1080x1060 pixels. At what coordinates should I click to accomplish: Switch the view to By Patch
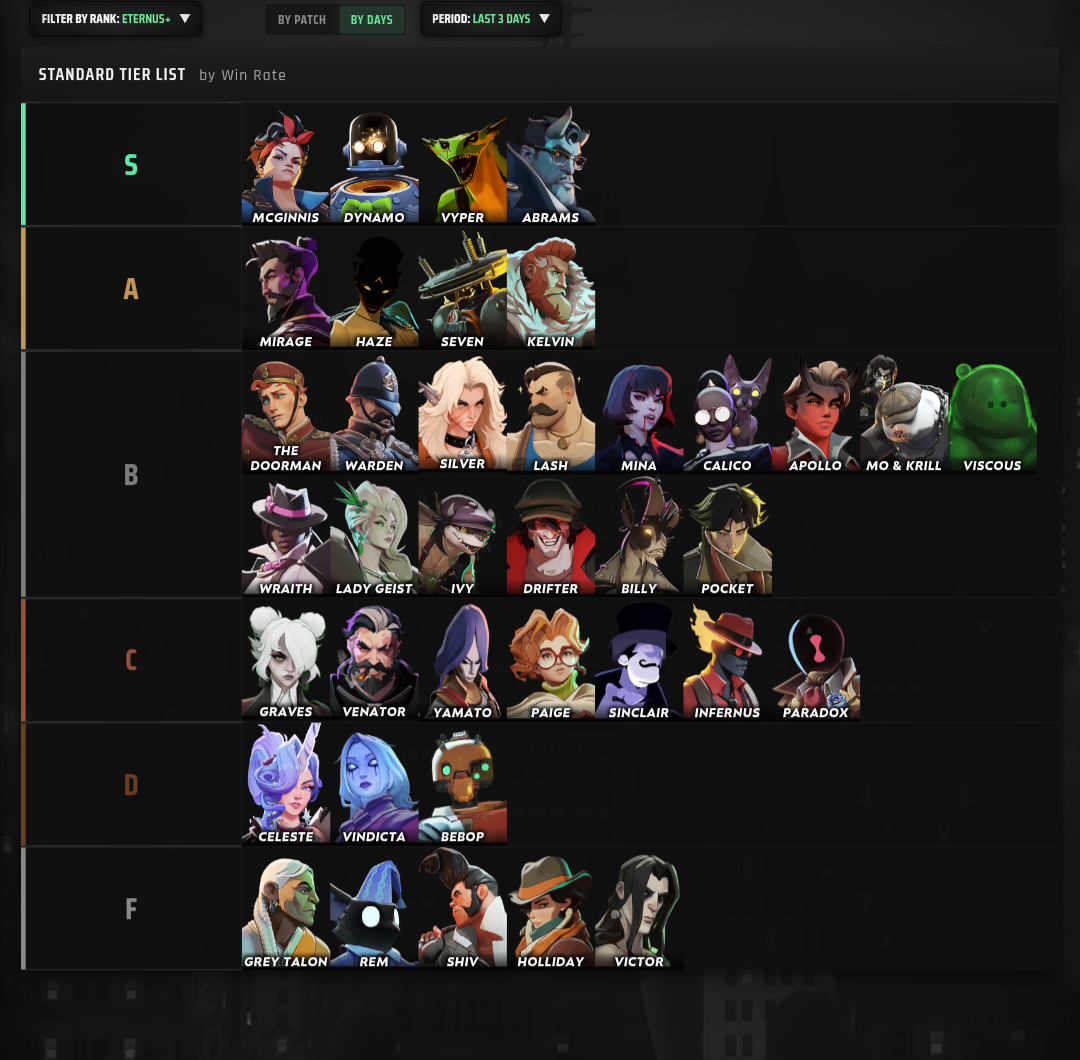pyautogui.click(x=302, y=19)
